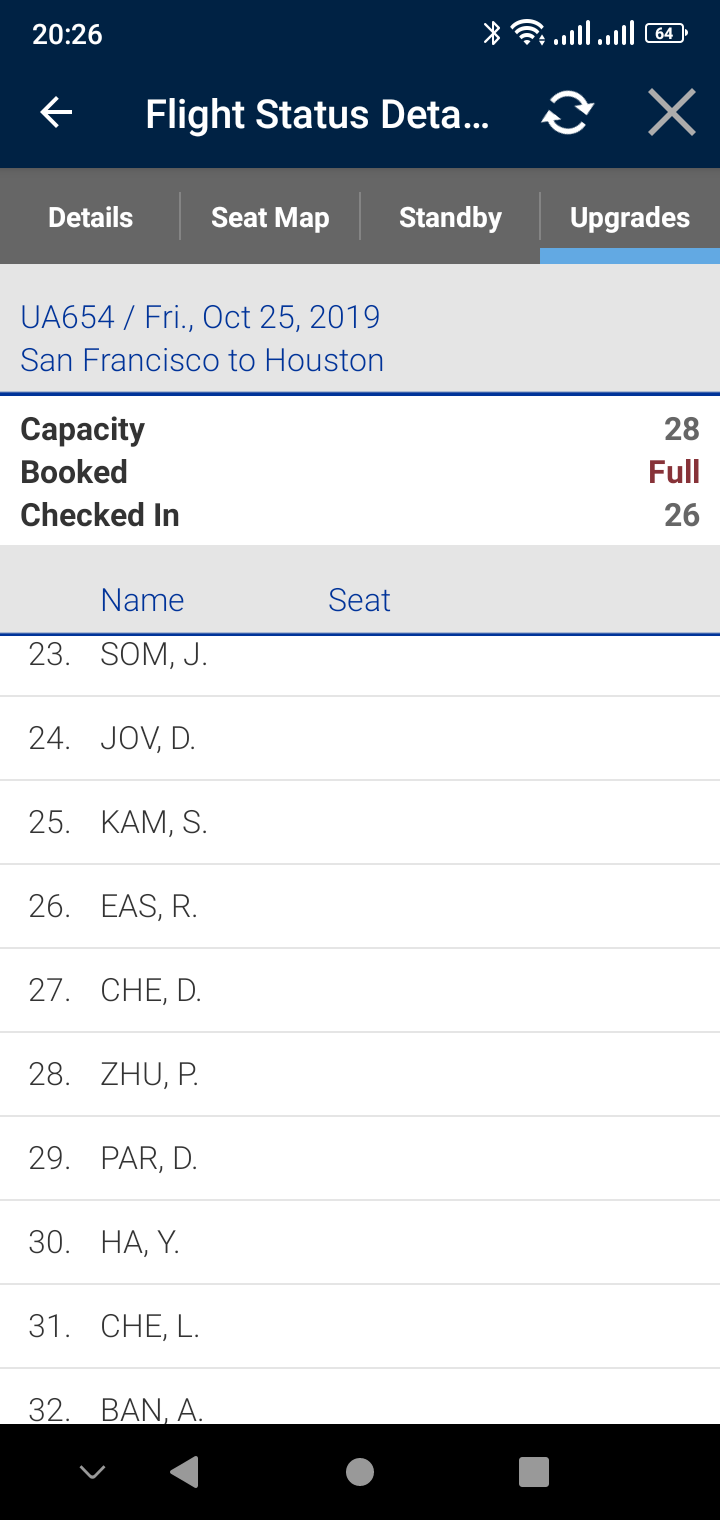Tap the back arrow icon

pos(57,113)
